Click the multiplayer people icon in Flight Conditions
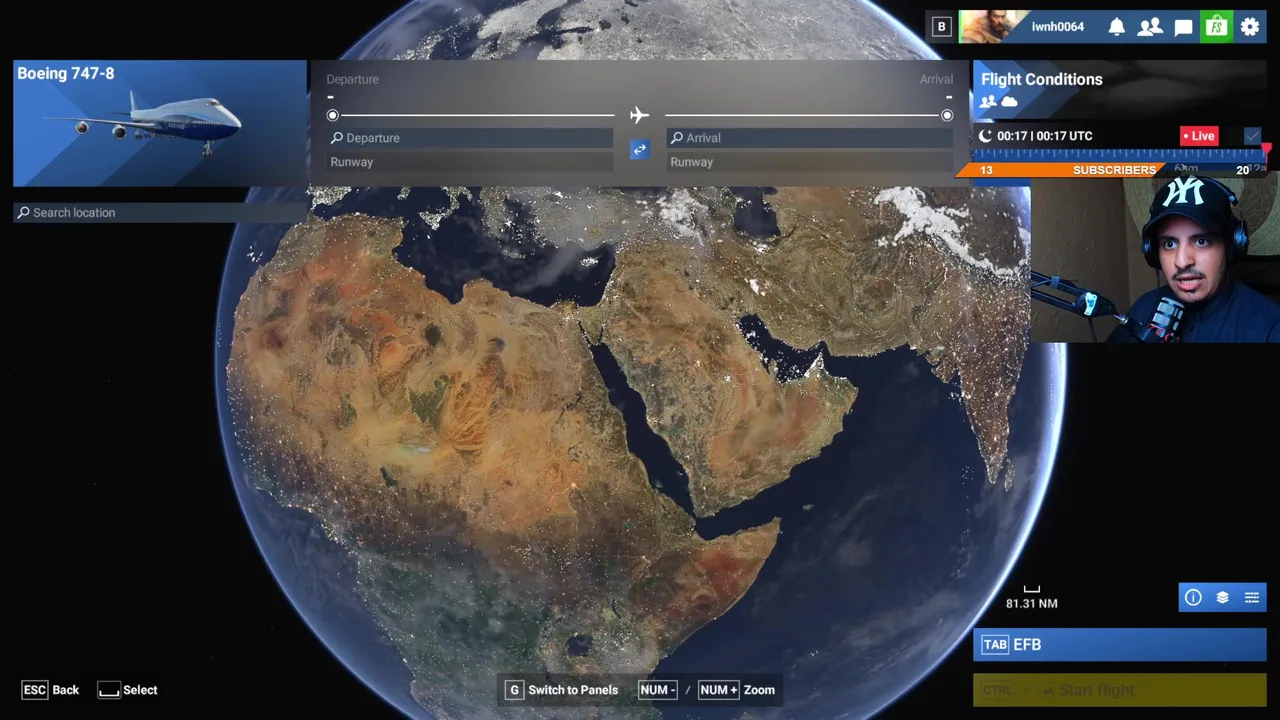The width and height of the screenshot is (1280, 720). pyautogui.click(x=988, y=102)
